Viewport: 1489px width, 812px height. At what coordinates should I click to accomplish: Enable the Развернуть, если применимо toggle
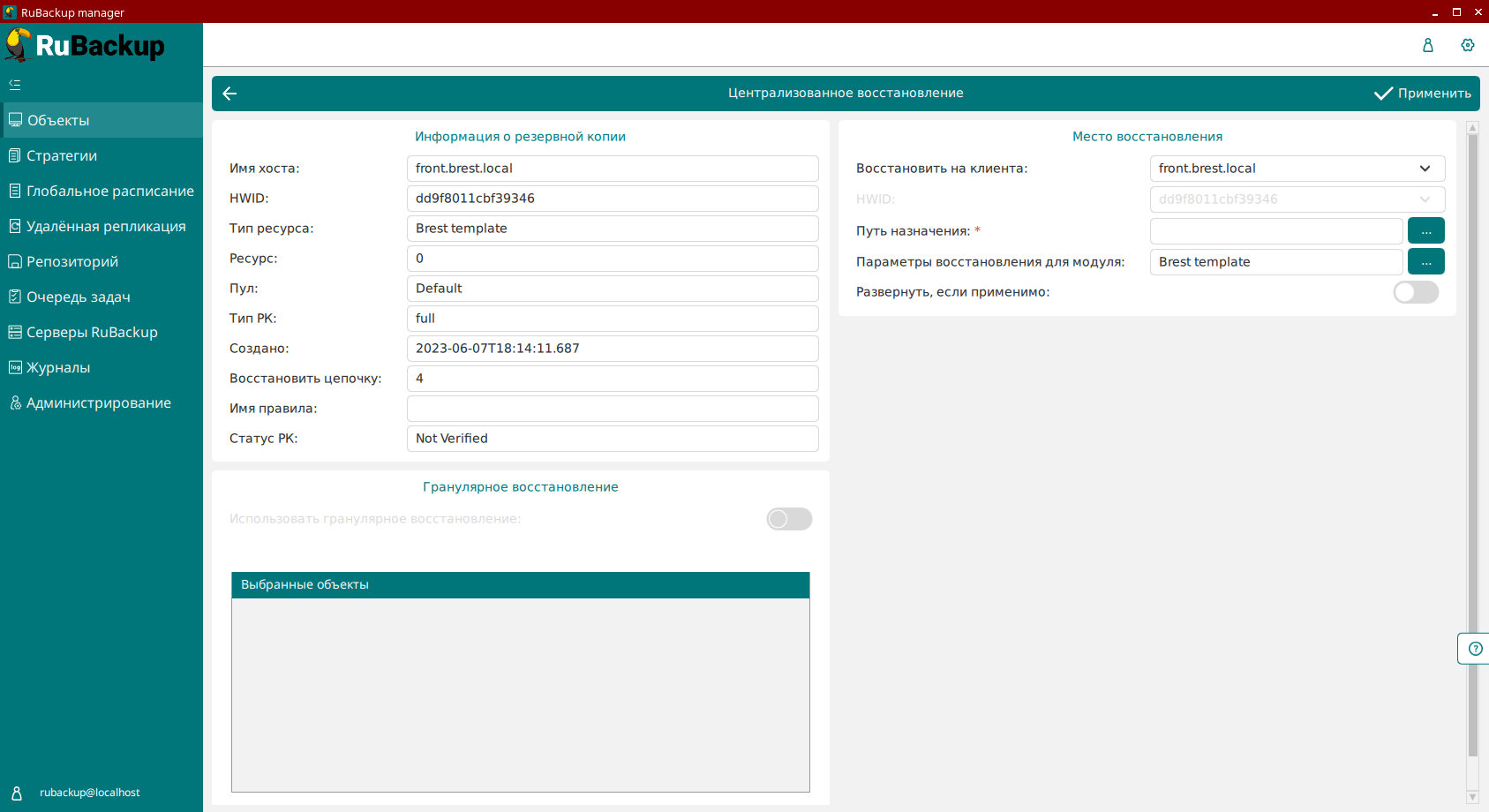point(1415,292)
